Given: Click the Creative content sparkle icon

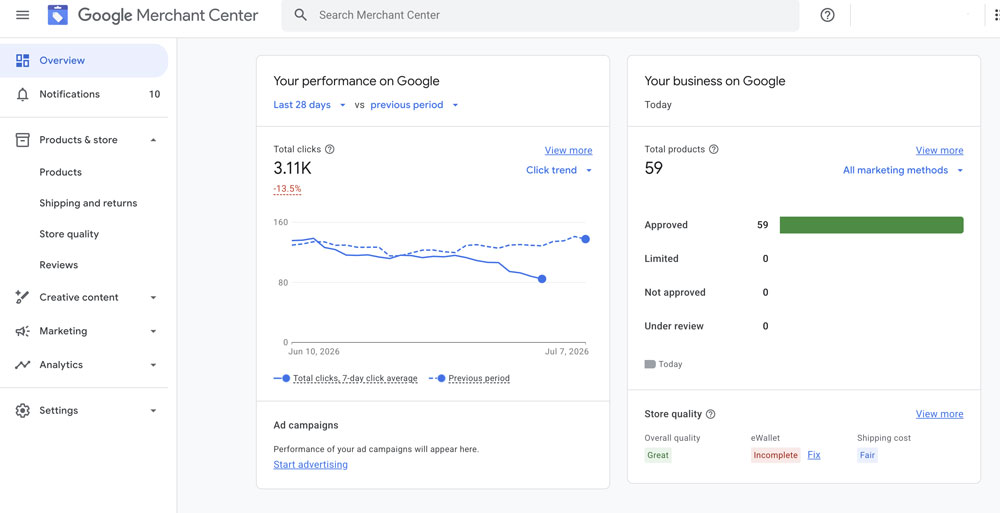Looking at the screenshot, I should 23,297.
